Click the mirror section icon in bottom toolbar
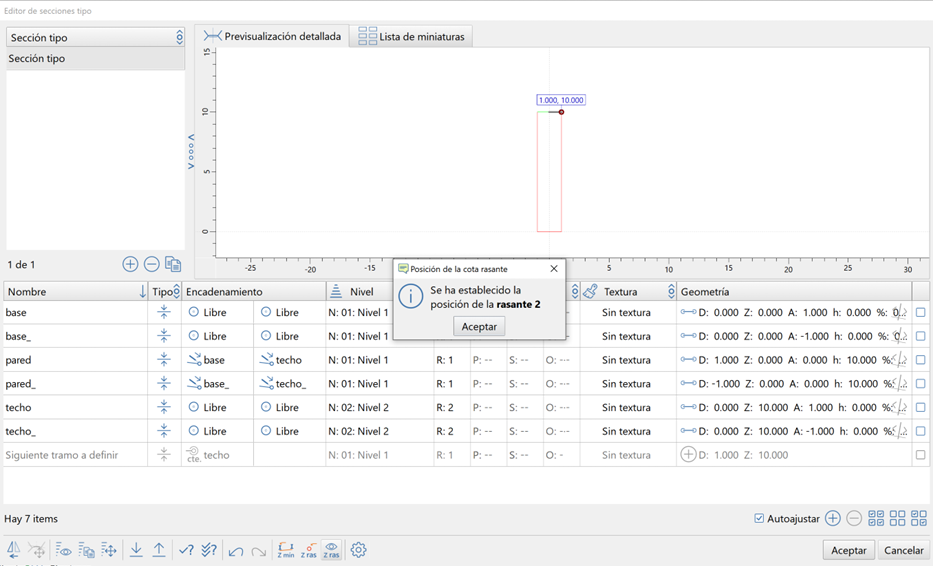 (x=14, y=550)
